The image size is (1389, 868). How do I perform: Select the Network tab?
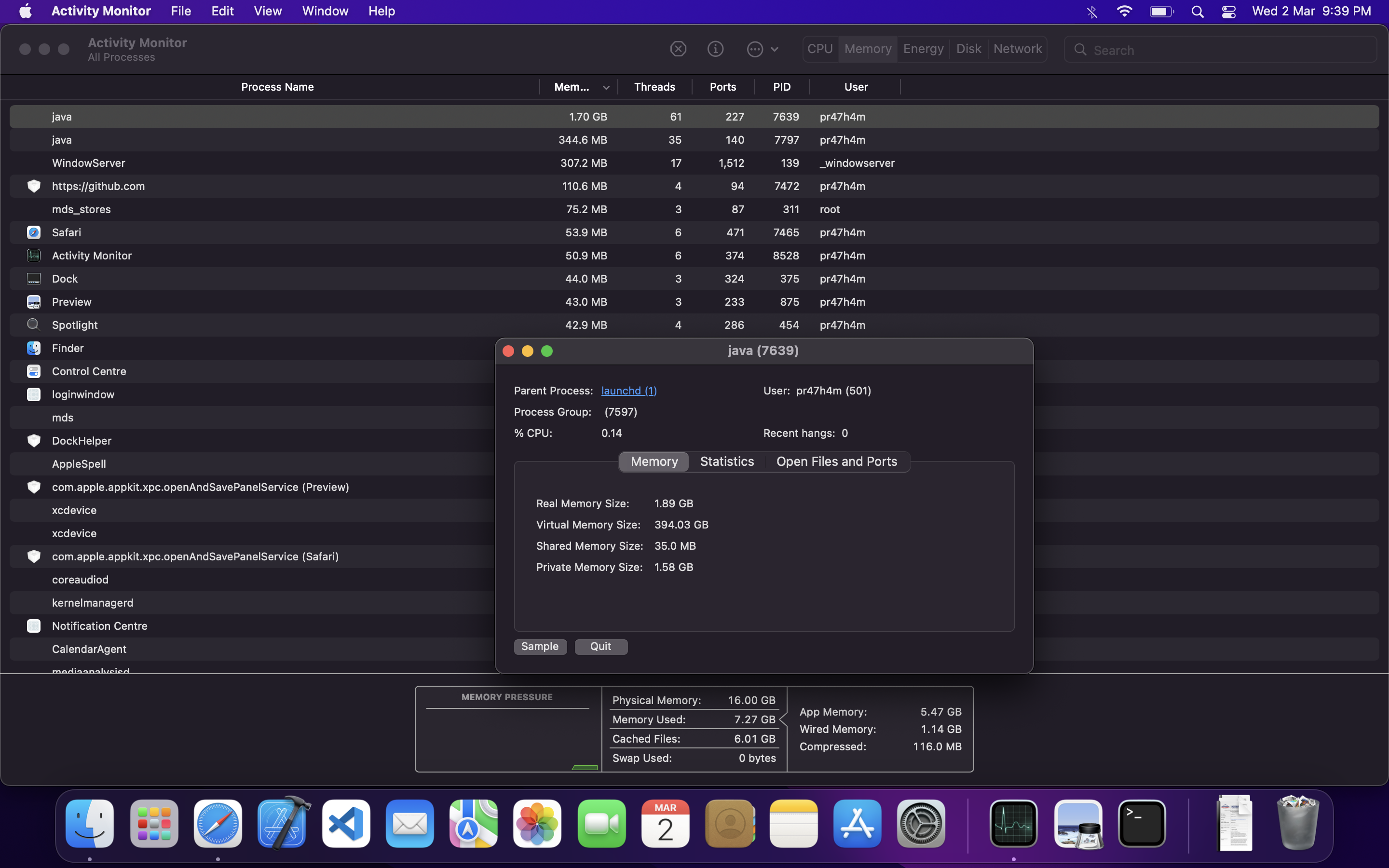(x=1017, y=49)
